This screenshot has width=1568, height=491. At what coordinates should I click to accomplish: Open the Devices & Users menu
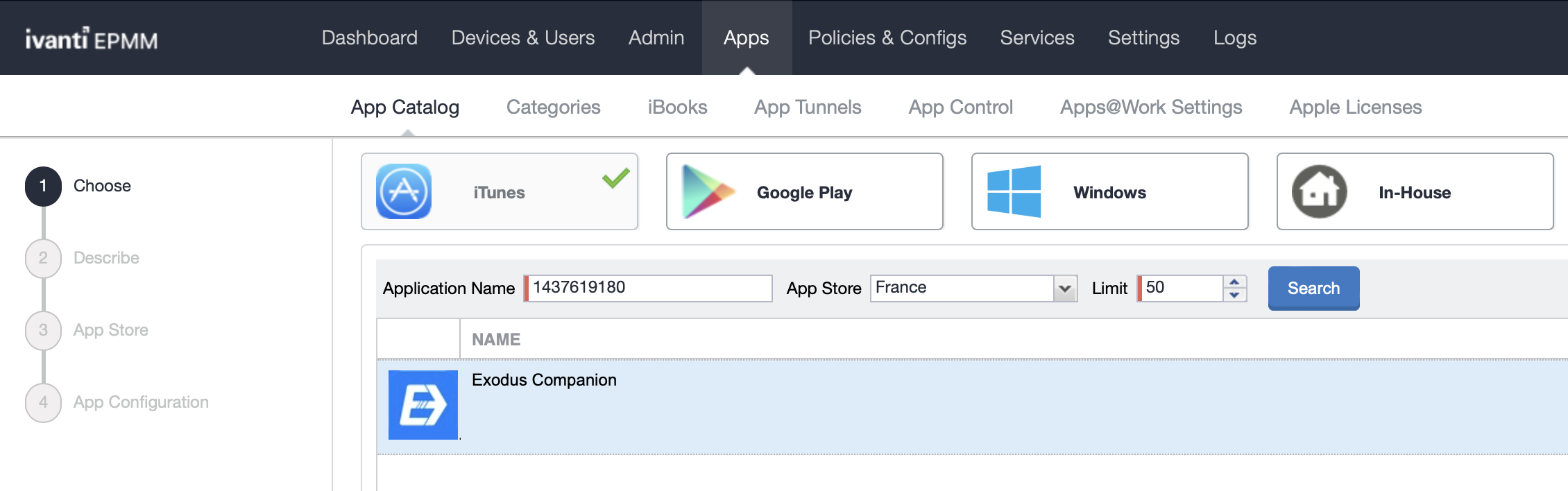pos(523,37)
